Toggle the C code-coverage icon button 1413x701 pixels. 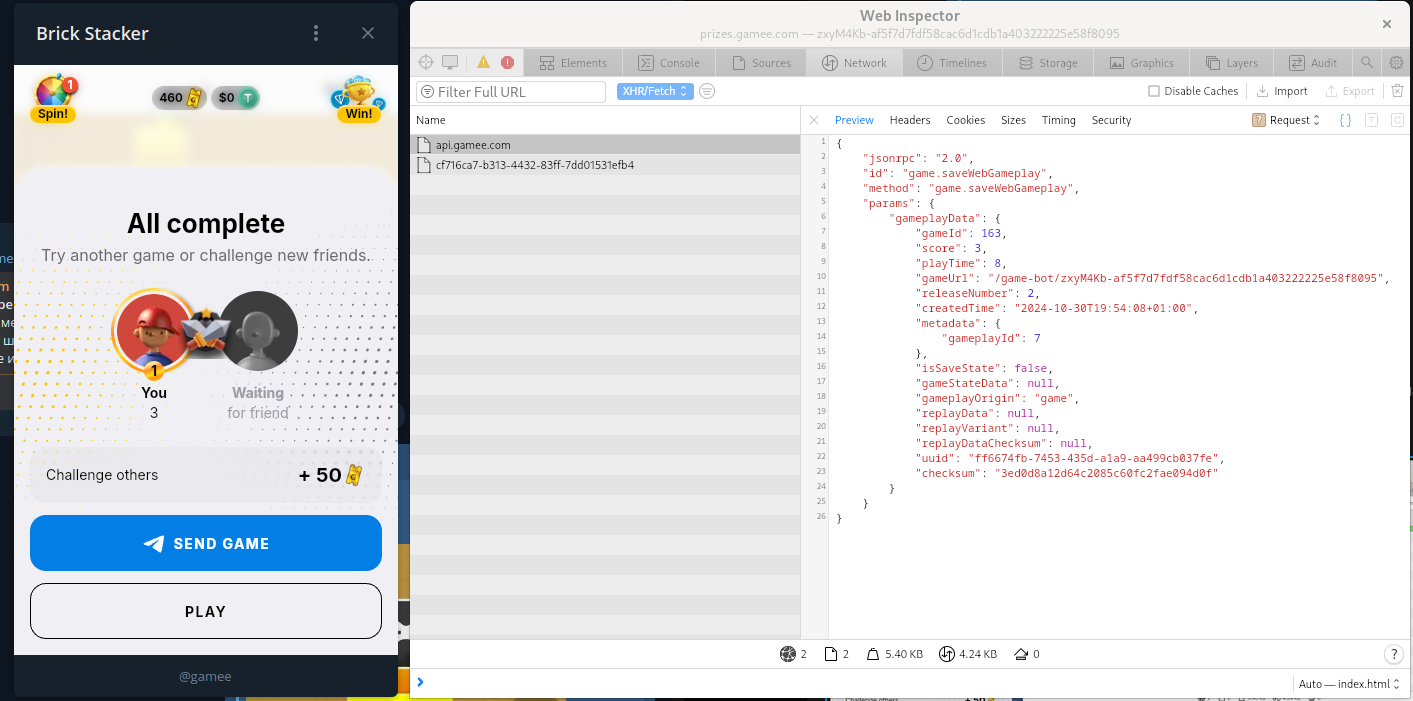click(1397, 120)
